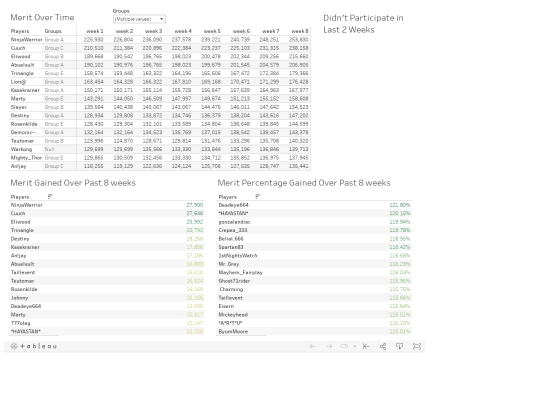
Task: Select the Merit Over Time title
Action: pyautogui.click(x=42, y=17)
